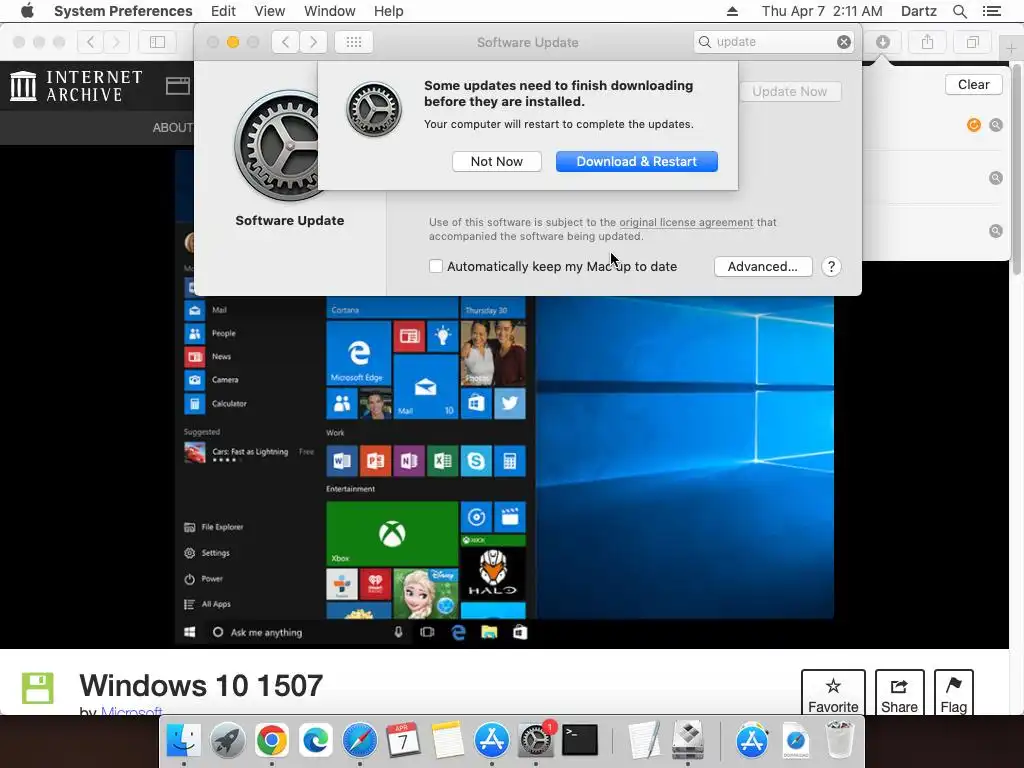The width and height of the screenshot is (1024, 768).
Task: Click the date and time in menu bar
Action: (822, 11)
